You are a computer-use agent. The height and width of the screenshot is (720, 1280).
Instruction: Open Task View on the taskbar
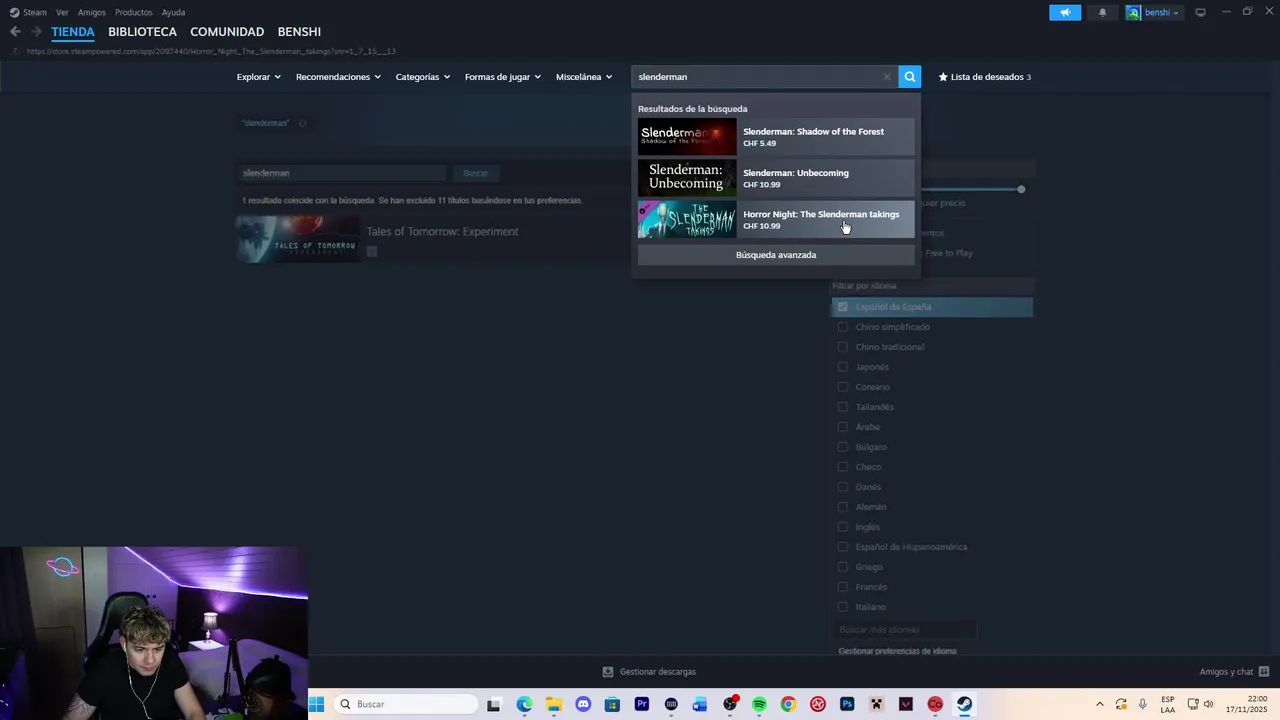pyautogui.click(x=494, y=704)
